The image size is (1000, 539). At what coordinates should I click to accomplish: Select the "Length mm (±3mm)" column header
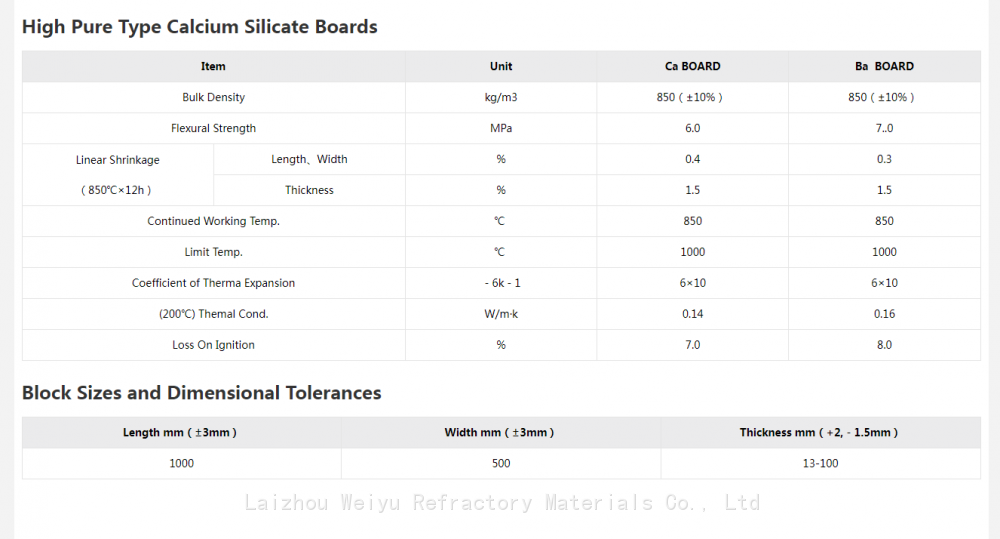[x=181, y=432]
